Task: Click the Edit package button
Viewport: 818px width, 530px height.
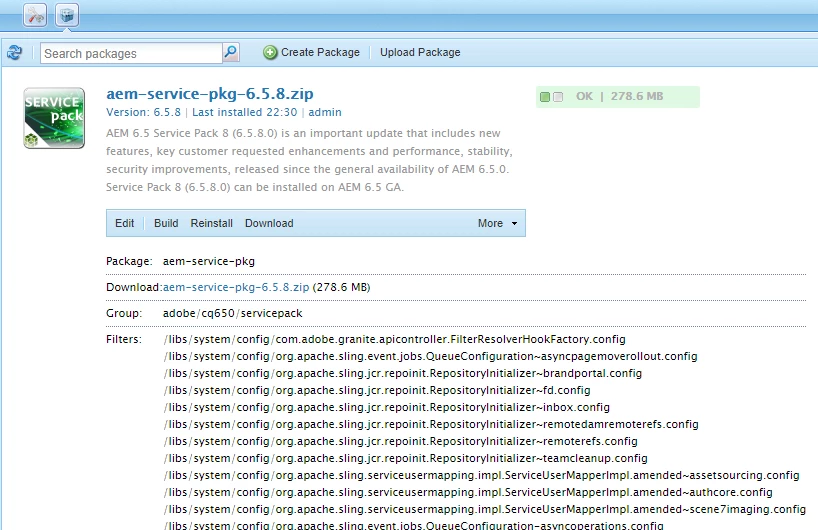Action: (x=124, y=223)
